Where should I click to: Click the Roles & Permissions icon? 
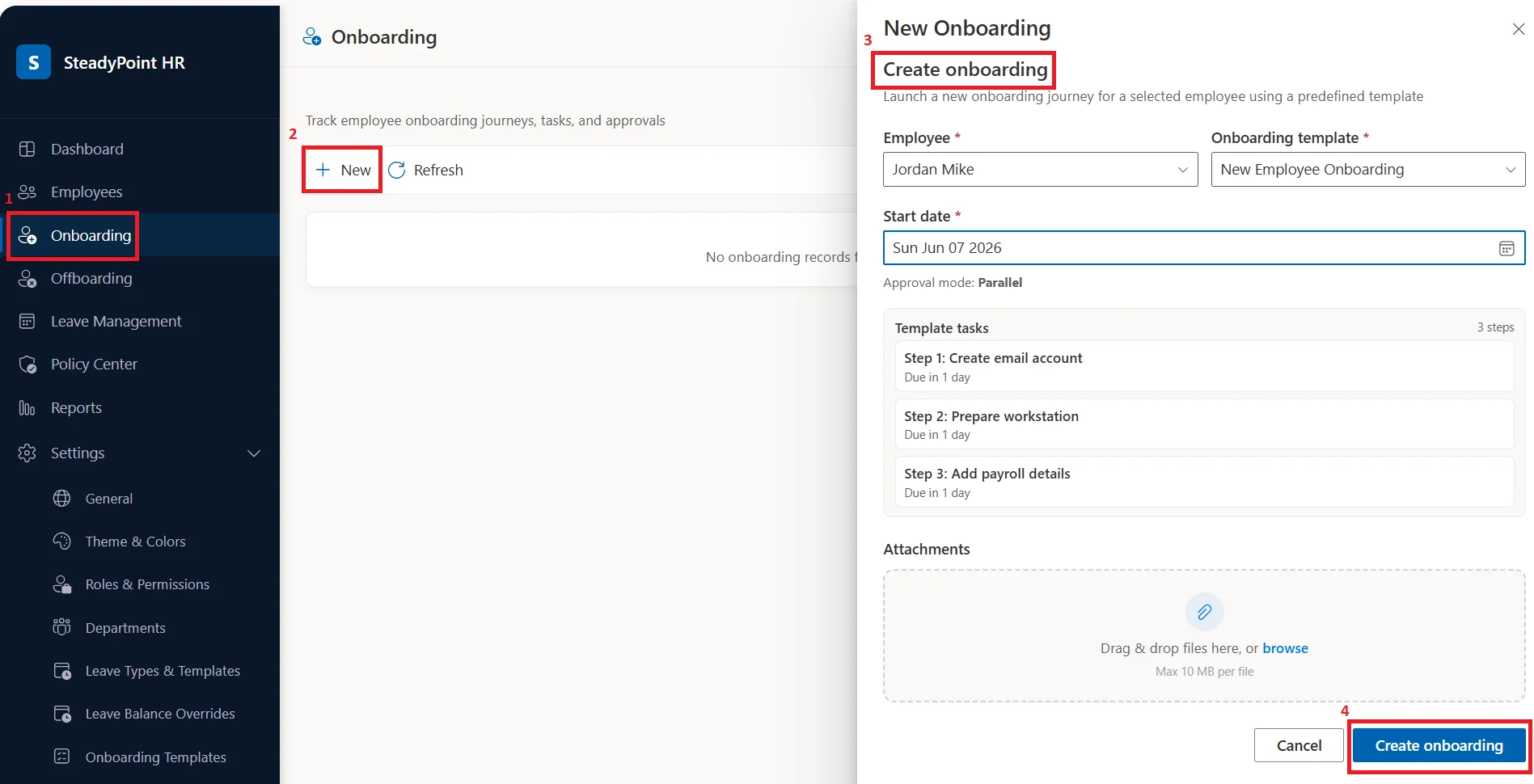[62, 584]
